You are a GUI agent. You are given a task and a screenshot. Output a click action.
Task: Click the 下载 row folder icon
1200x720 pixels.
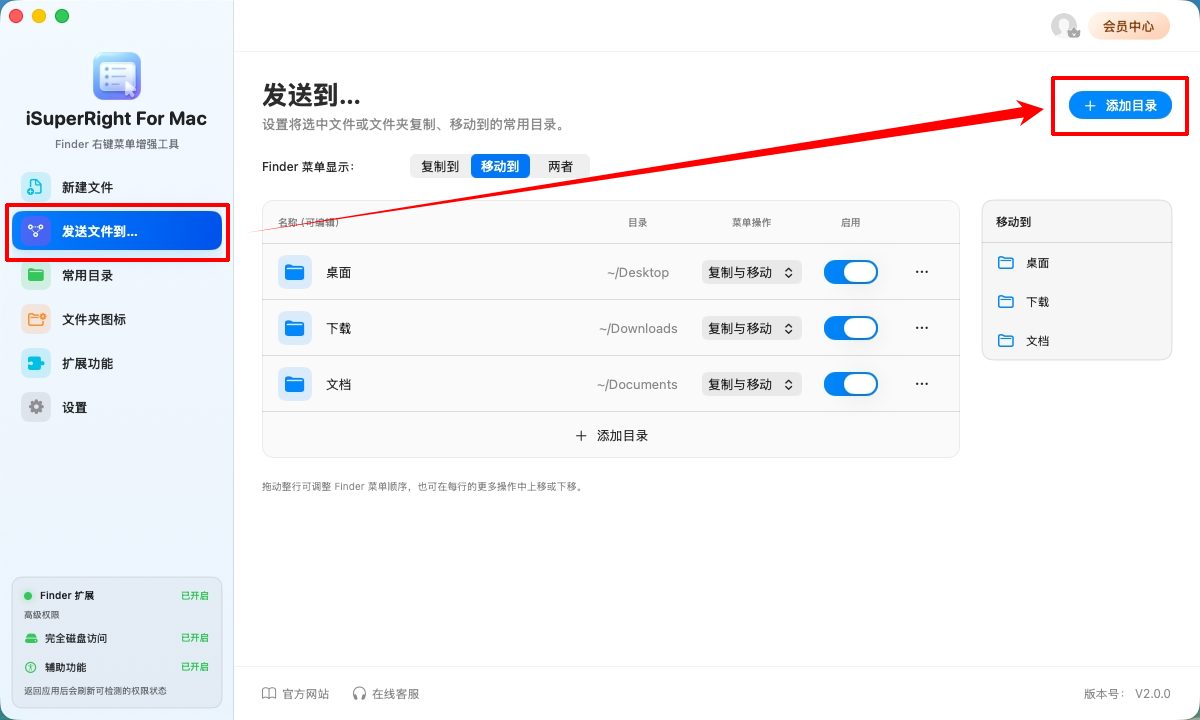294,328
